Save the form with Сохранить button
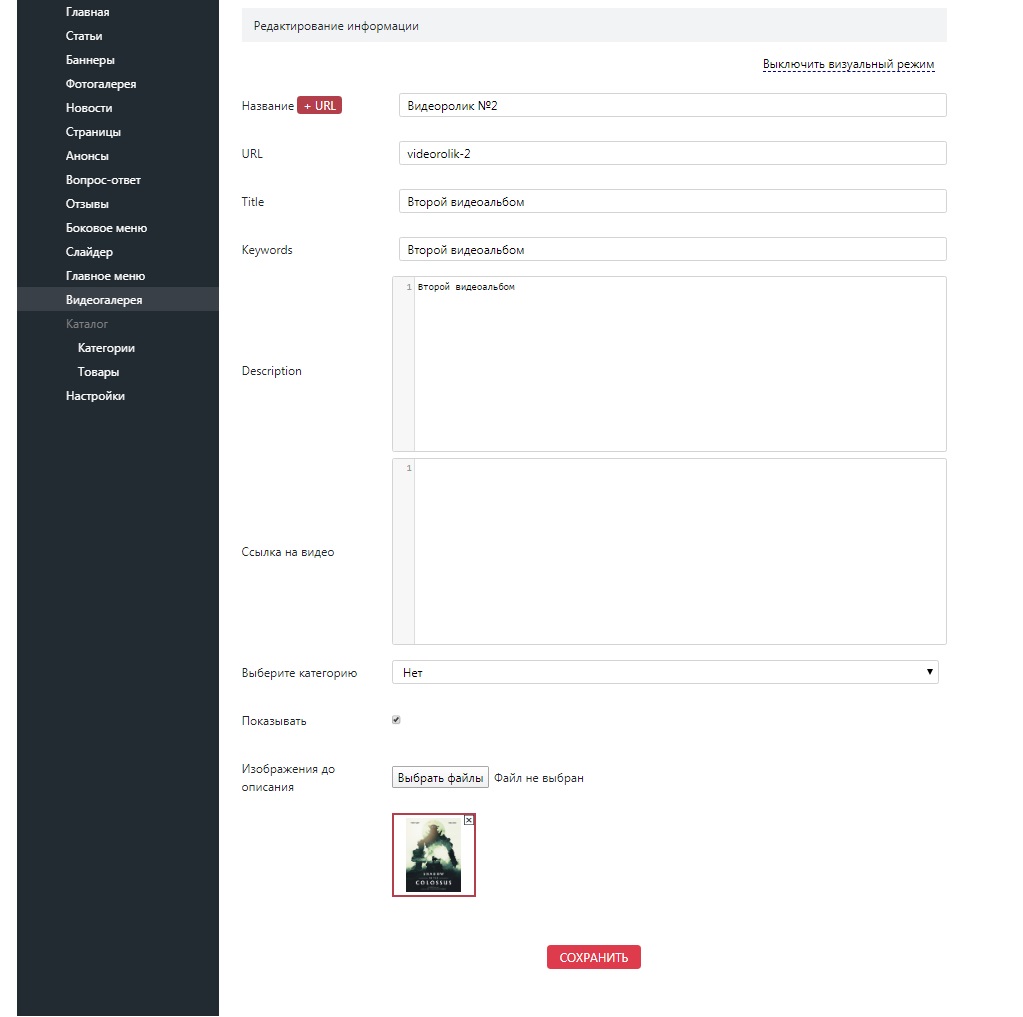Image resolution: width=1023 pixels, height=1017 pixels. coord(594,957)
